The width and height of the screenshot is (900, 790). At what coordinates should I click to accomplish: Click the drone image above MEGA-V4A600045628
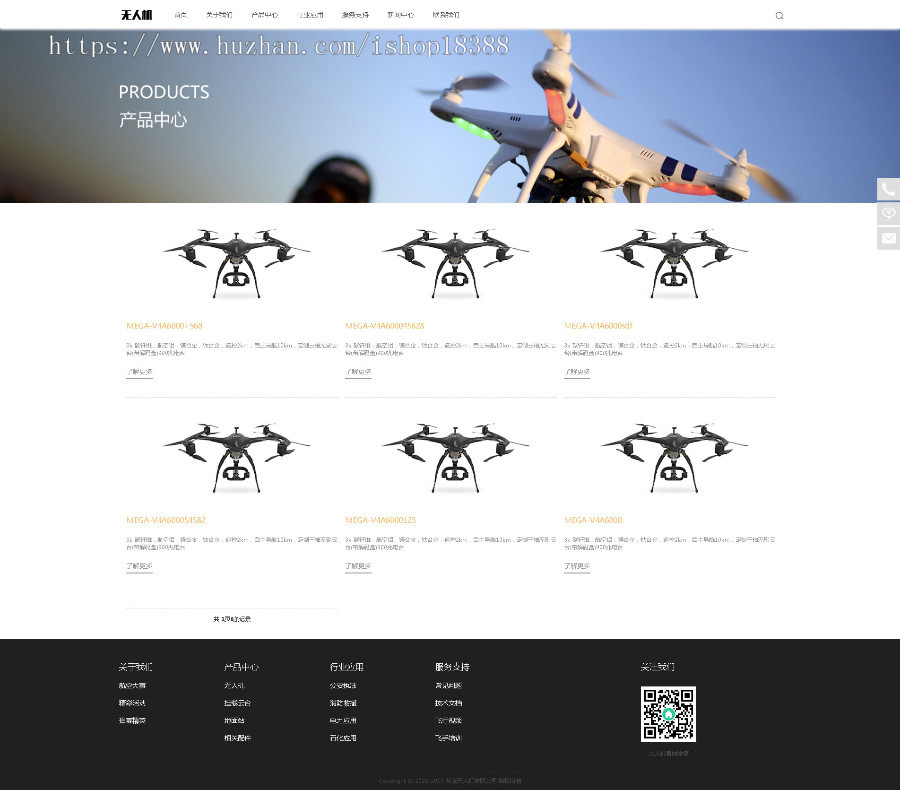pyautogui.click(x=455, y=264)
